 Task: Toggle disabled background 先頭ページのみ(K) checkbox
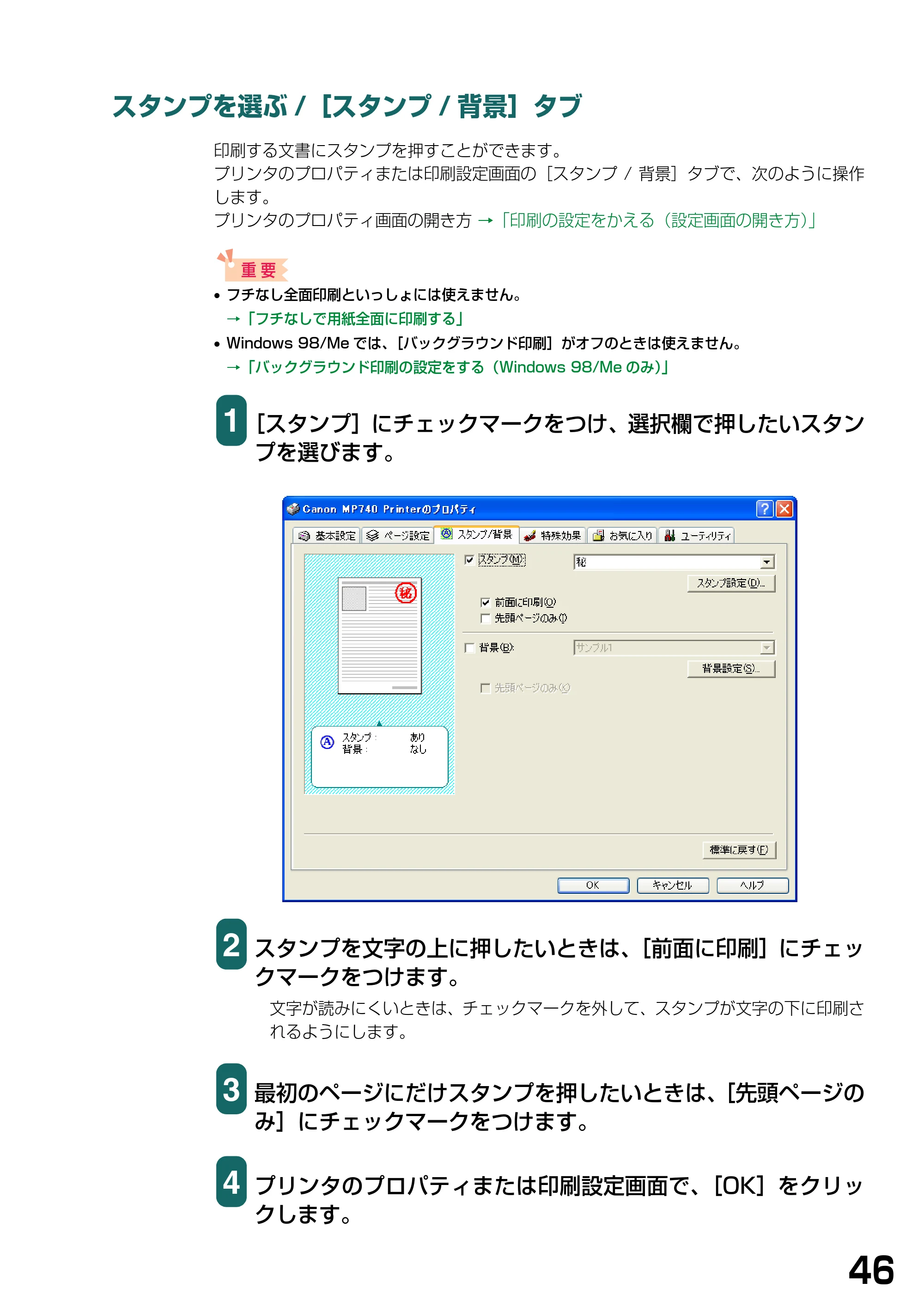point(485,688)
